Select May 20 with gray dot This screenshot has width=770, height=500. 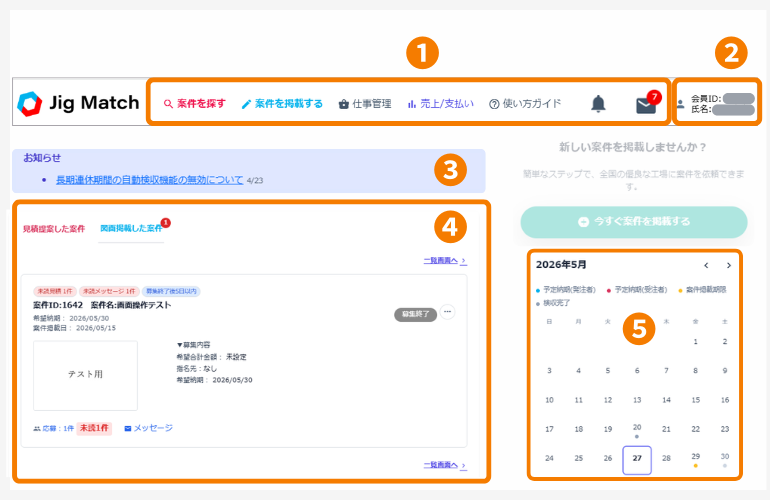pos(637,428)
